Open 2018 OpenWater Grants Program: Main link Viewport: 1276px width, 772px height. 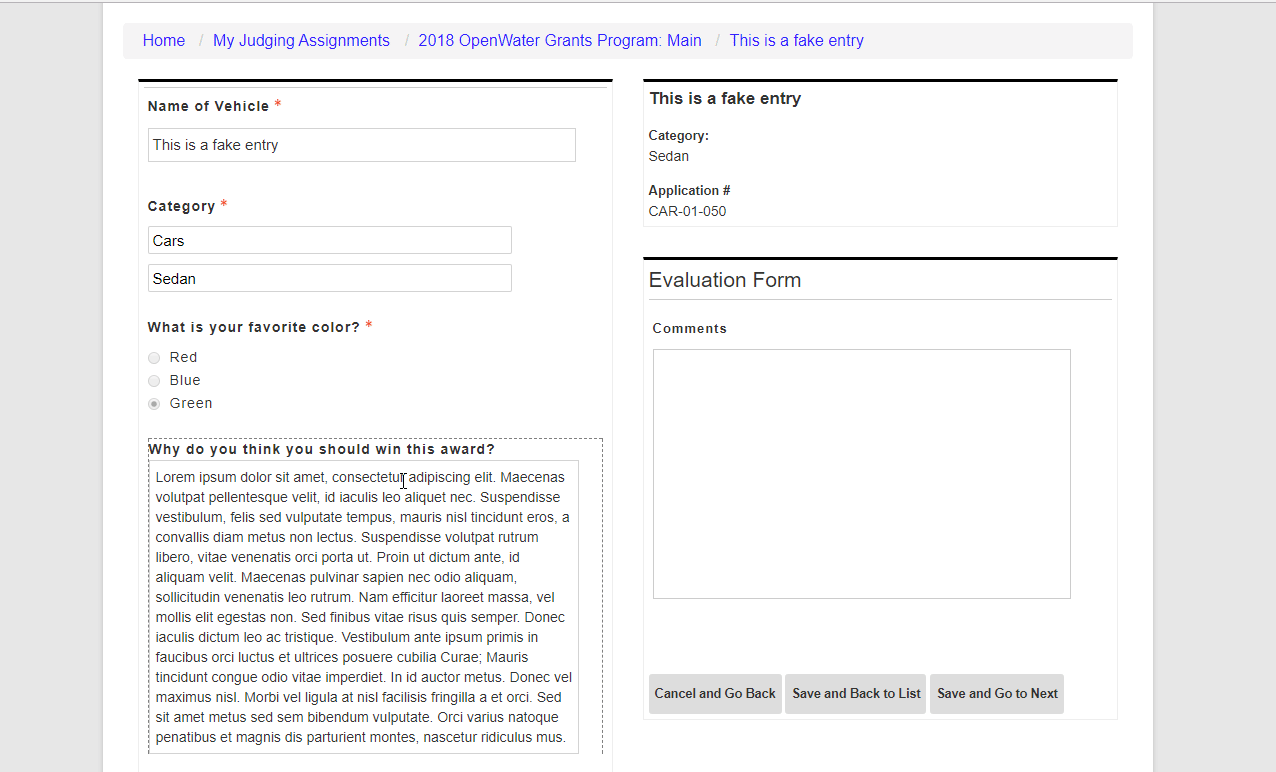(x=559, y=41)
